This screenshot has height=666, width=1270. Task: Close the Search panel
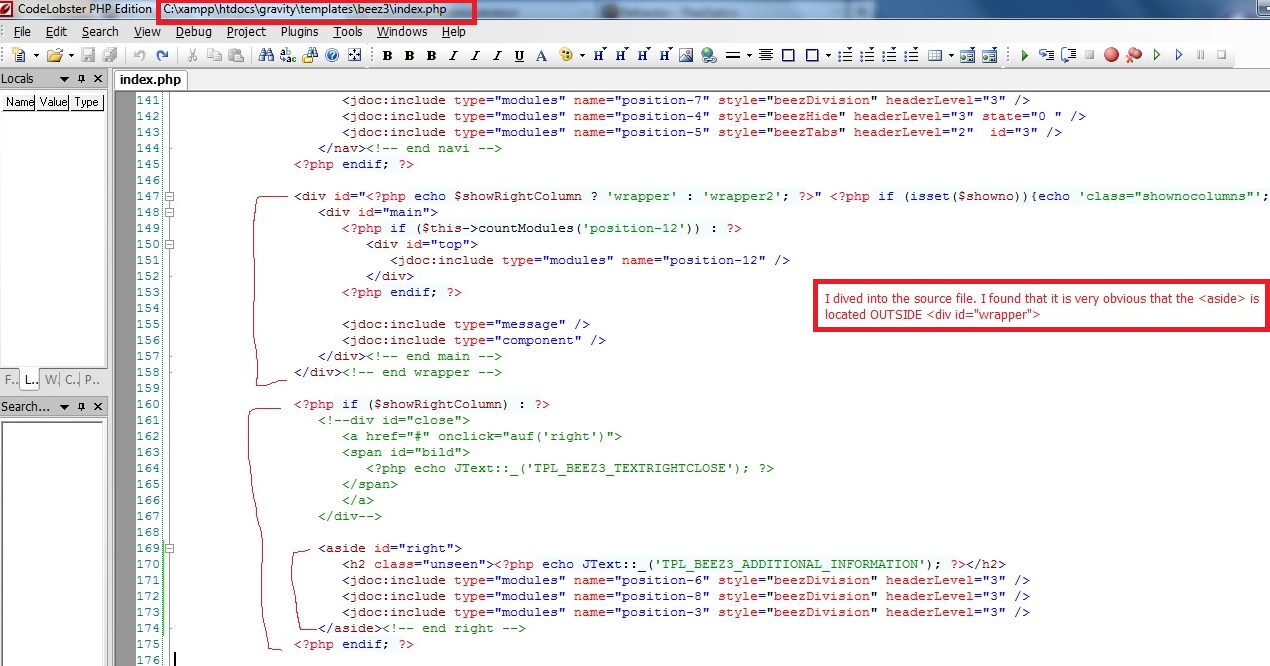coord(98,407)
